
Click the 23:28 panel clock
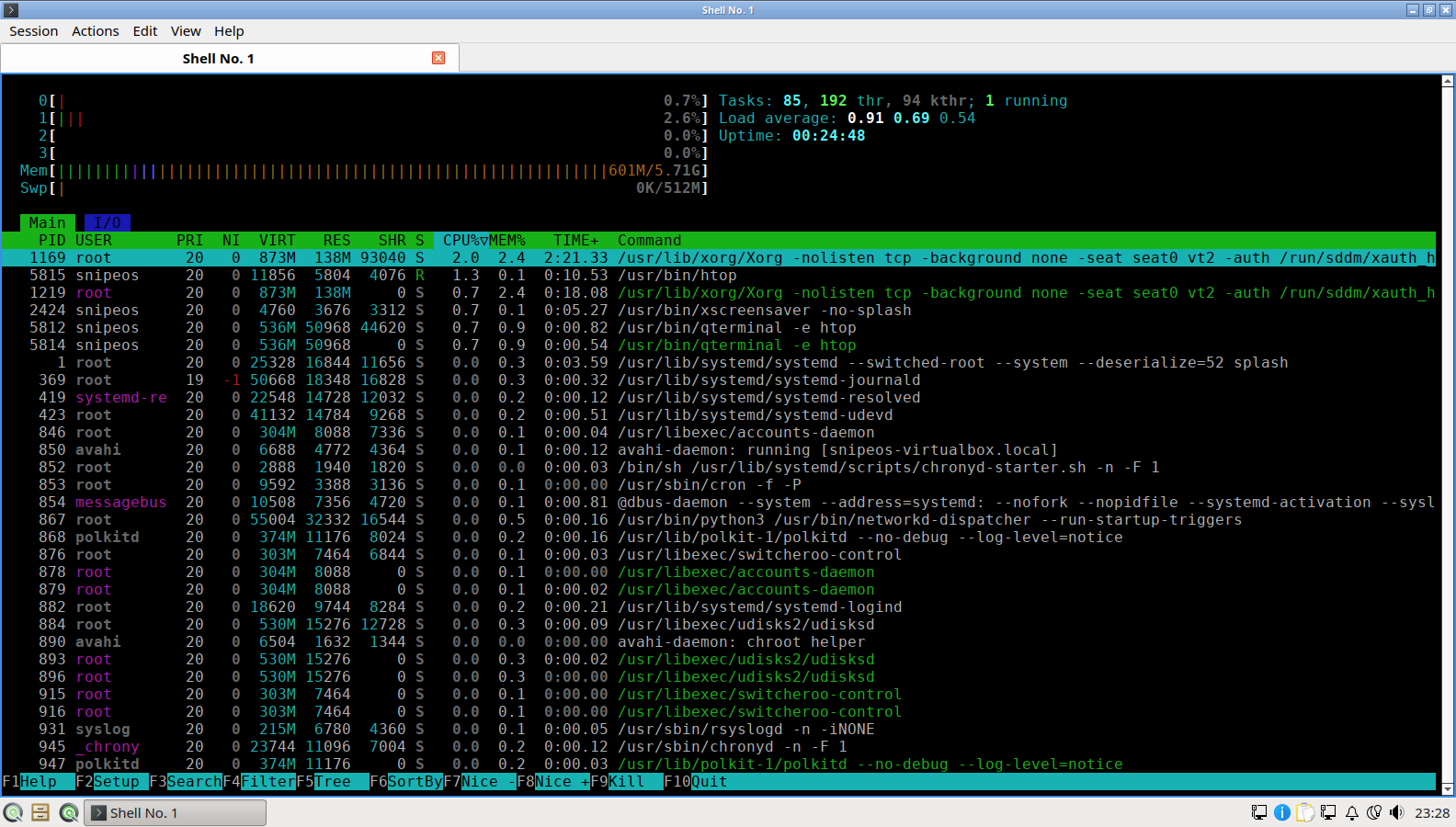1432,812
